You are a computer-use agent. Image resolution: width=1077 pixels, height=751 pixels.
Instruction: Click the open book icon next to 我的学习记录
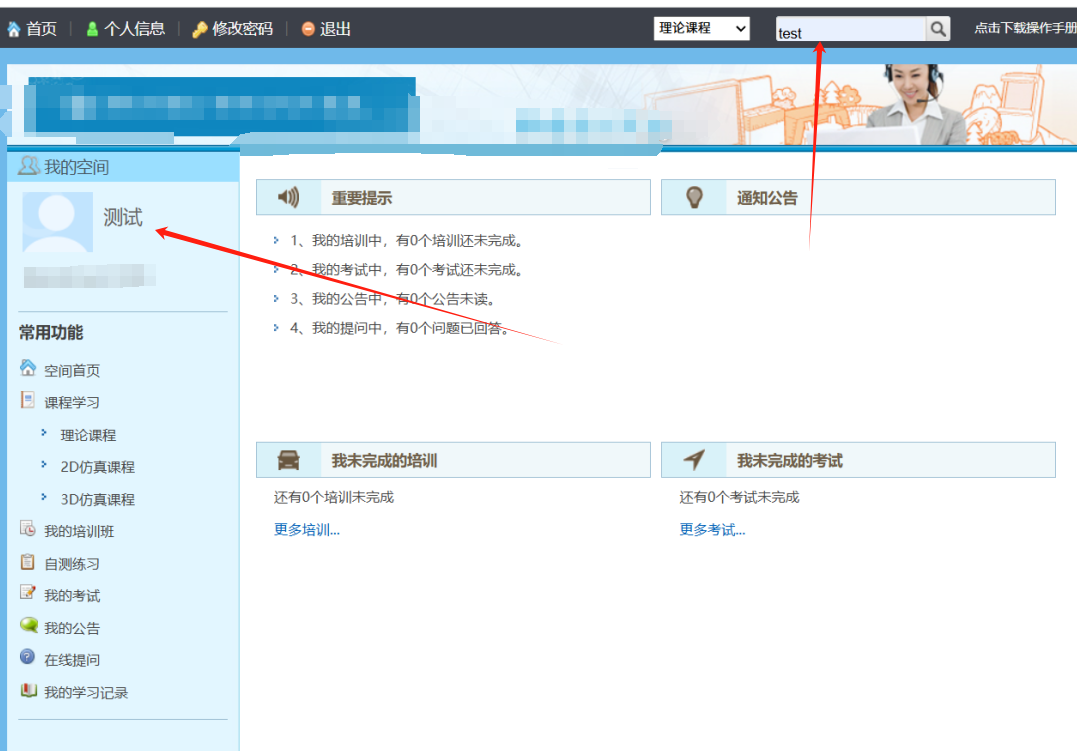coord(28,689)
